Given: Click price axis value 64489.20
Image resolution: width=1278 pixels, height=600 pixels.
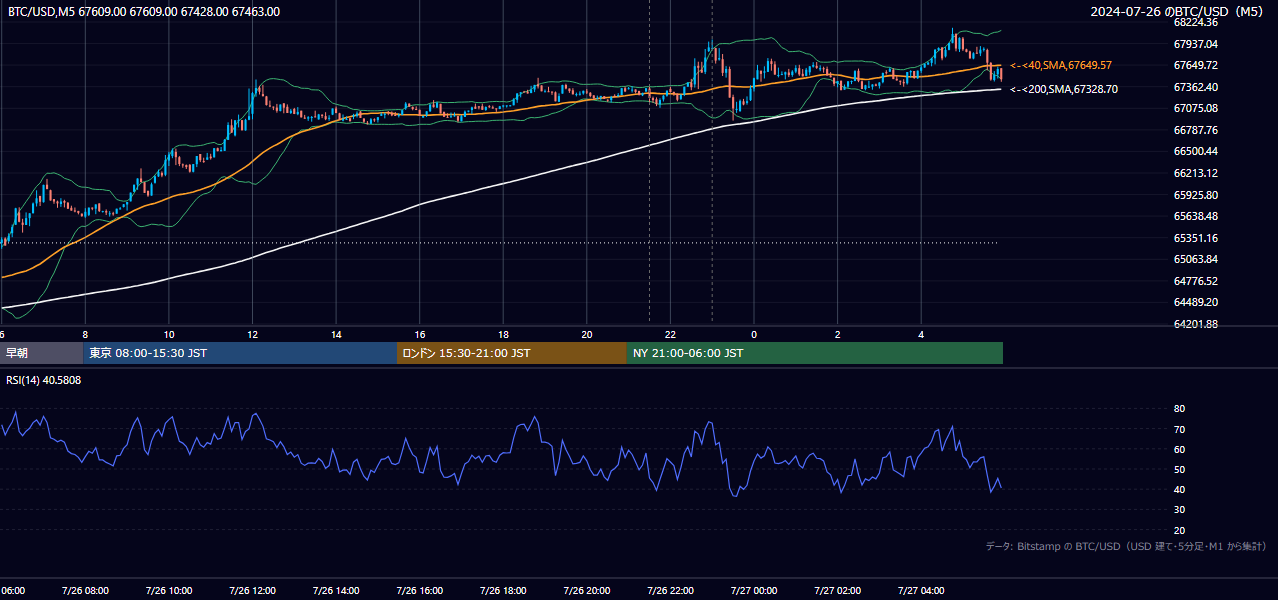Looking at the screenshot, I should click(1196, 302).
